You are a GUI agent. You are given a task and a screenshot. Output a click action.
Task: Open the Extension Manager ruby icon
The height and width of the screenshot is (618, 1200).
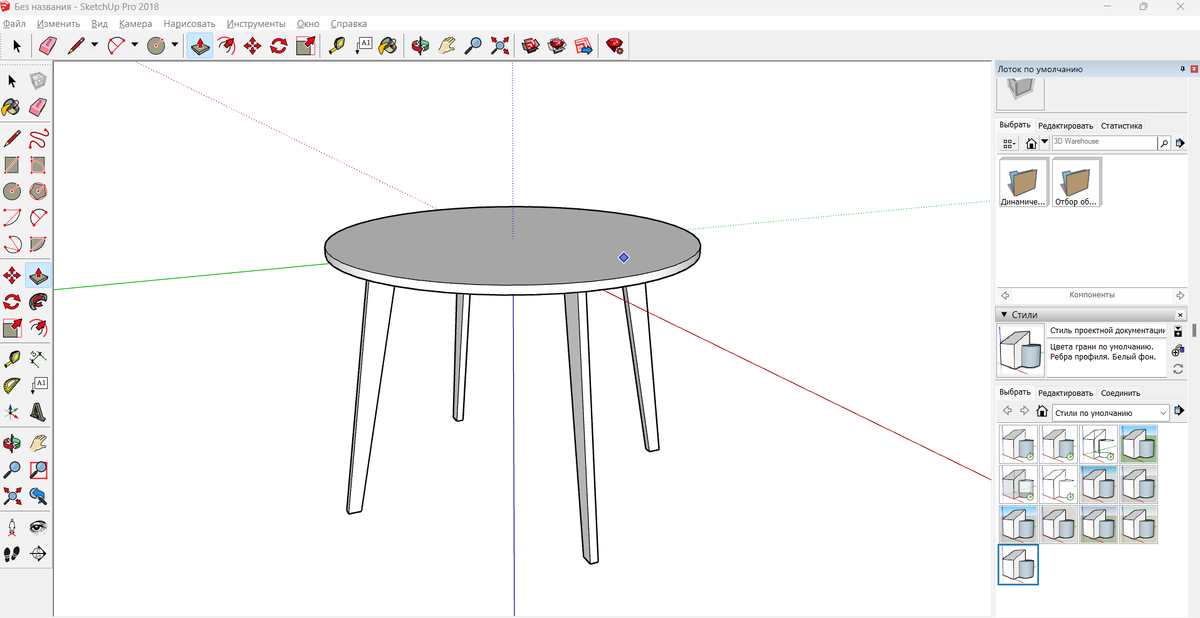[615, 45]
